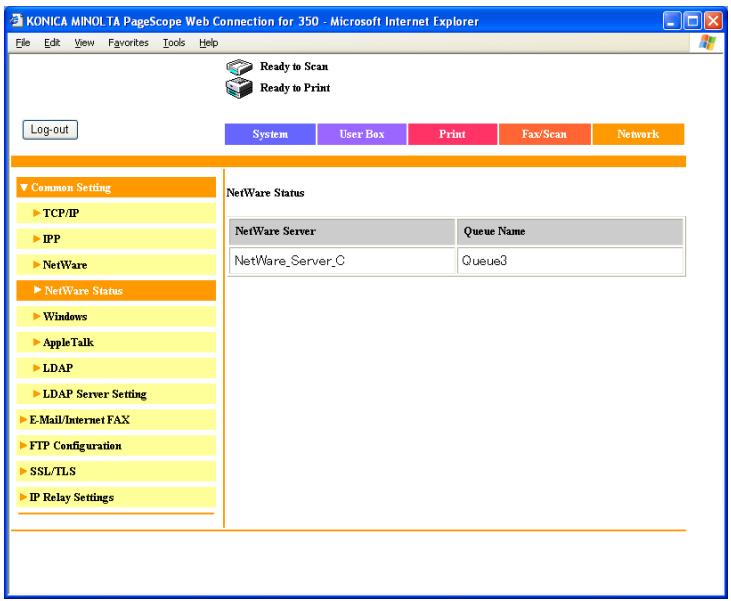Close the Internet Explorer window

pyautogui.click(x=713, y=21)
